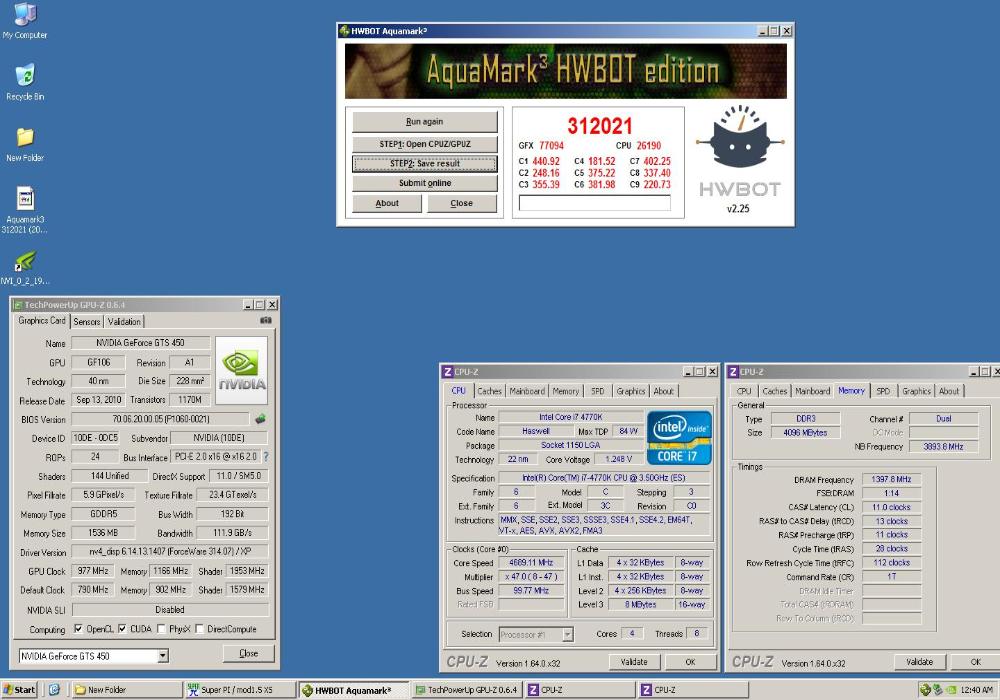Click the first system tray icon
The width and height of the screenshot is (1000, 700).
(925, 690)
